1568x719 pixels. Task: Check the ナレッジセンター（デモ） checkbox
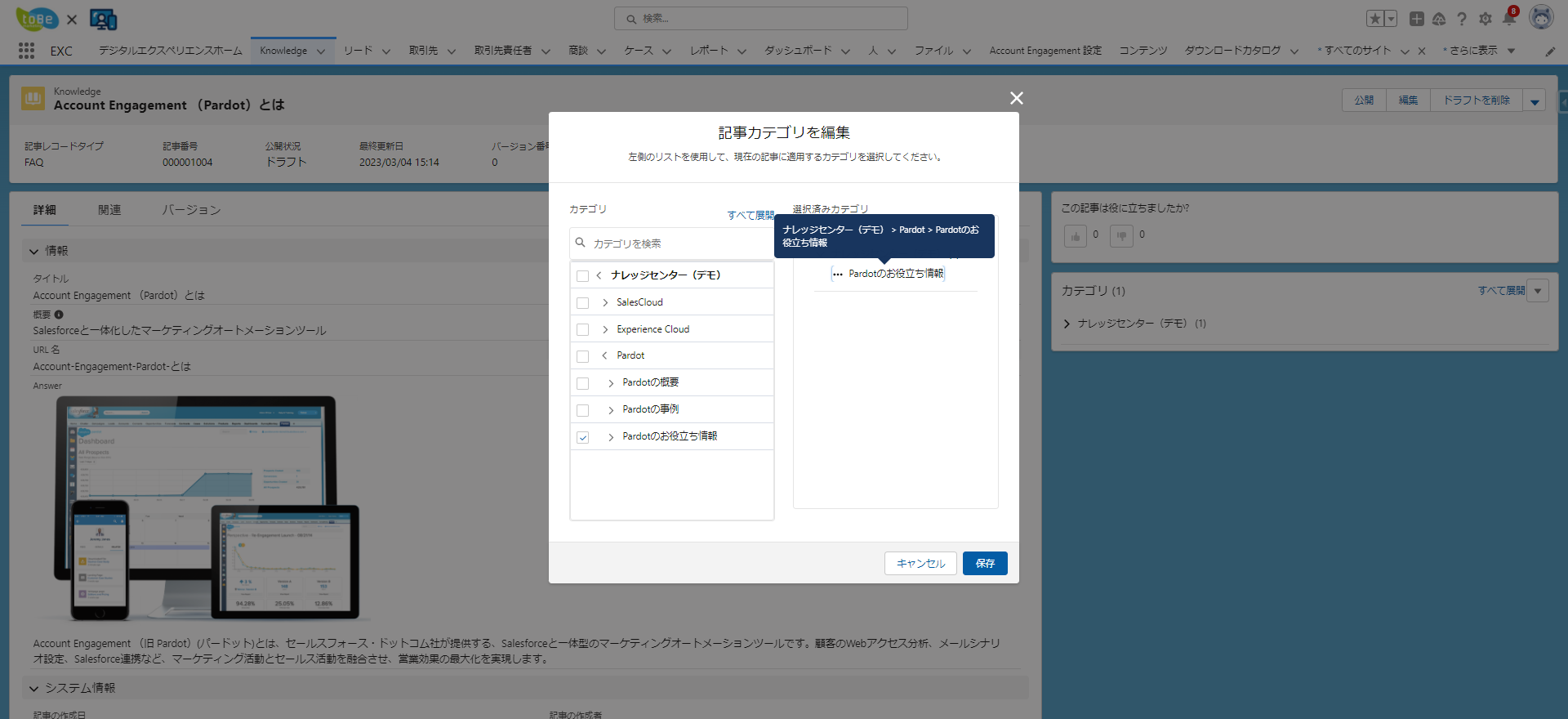pyautogui.click(x=582, y=276)
